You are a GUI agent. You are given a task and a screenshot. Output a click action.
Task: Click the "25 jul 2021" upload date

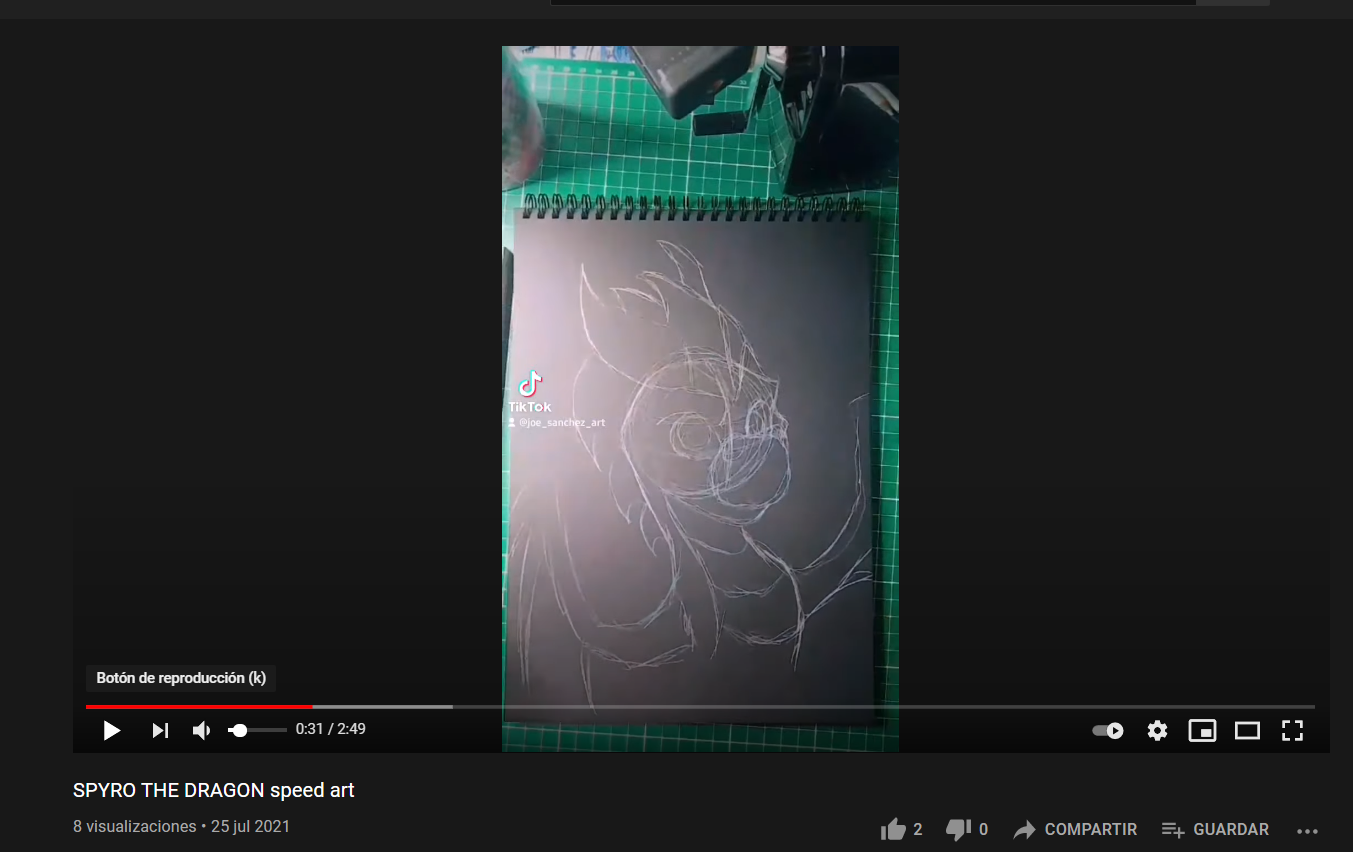pyautogui.click(x=250, y=827)
